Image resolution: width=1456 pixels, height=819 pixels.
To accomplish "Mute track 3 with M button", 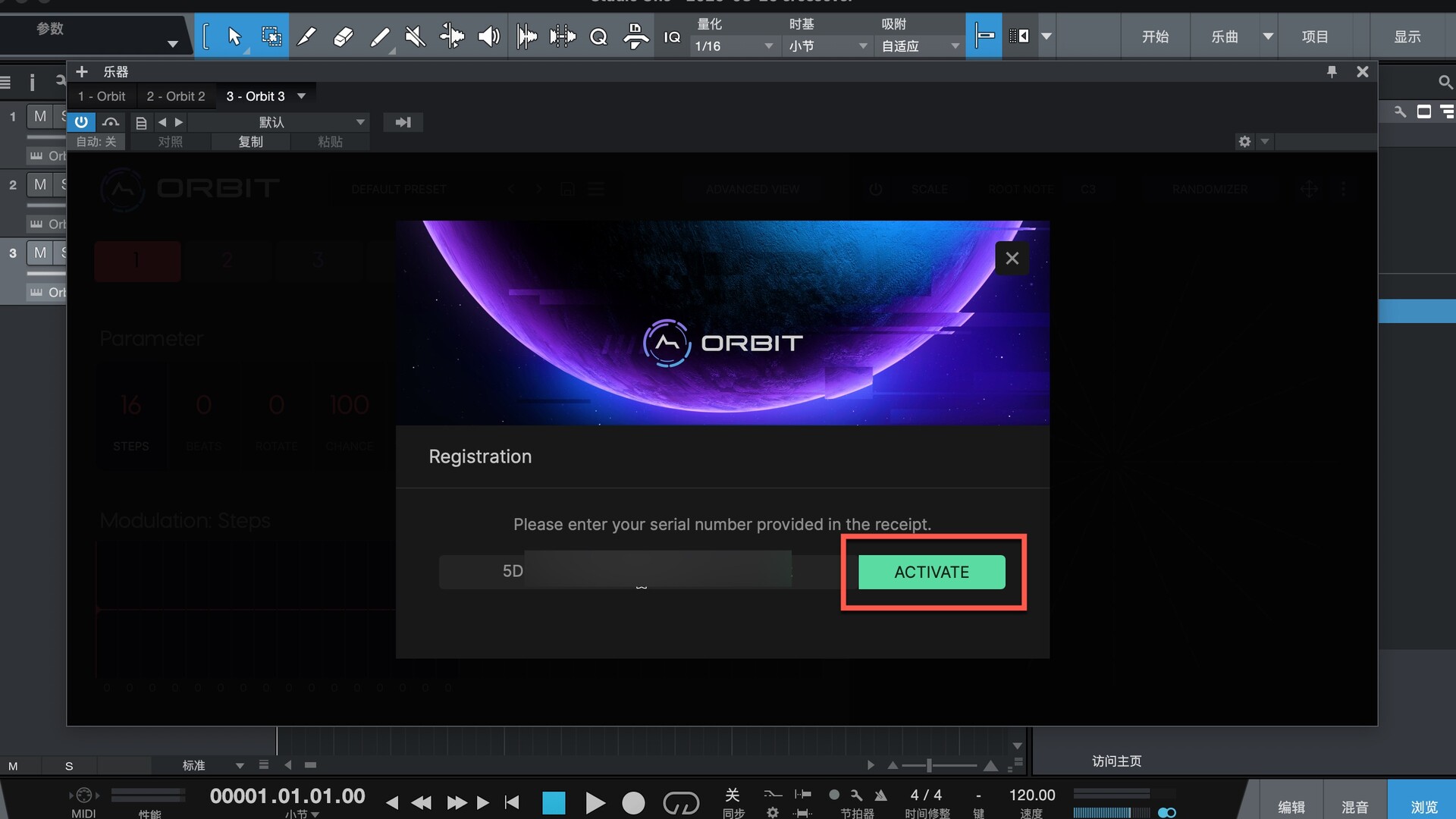I will [40, 253].
